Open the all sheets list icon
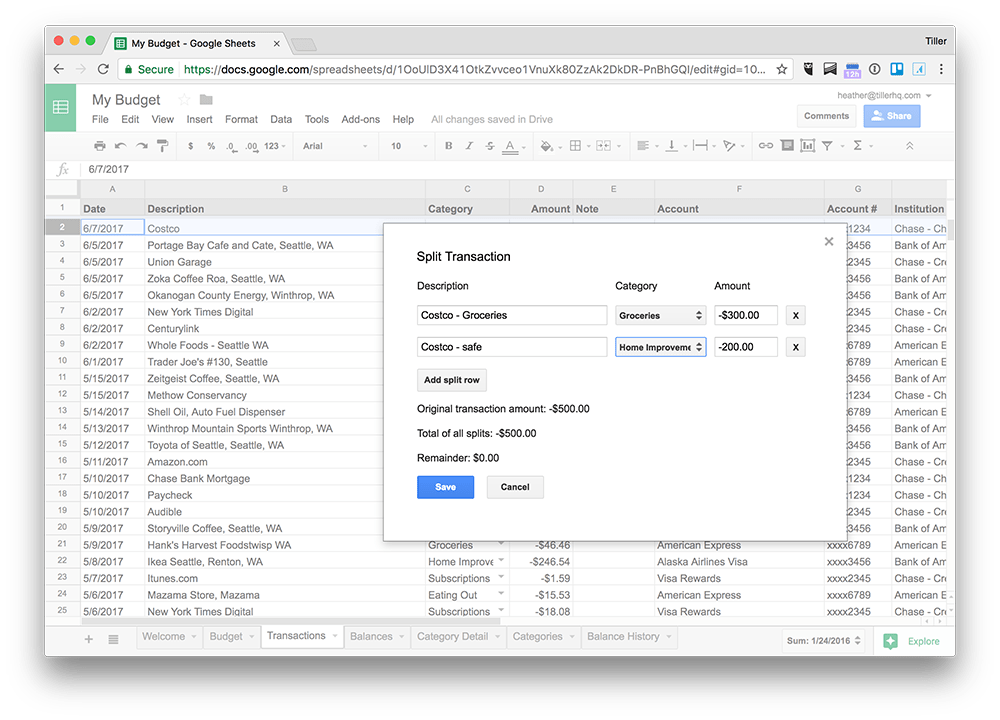Image resolution: width=1000 pixels, height=720 pixels. (x=114, y=639)
